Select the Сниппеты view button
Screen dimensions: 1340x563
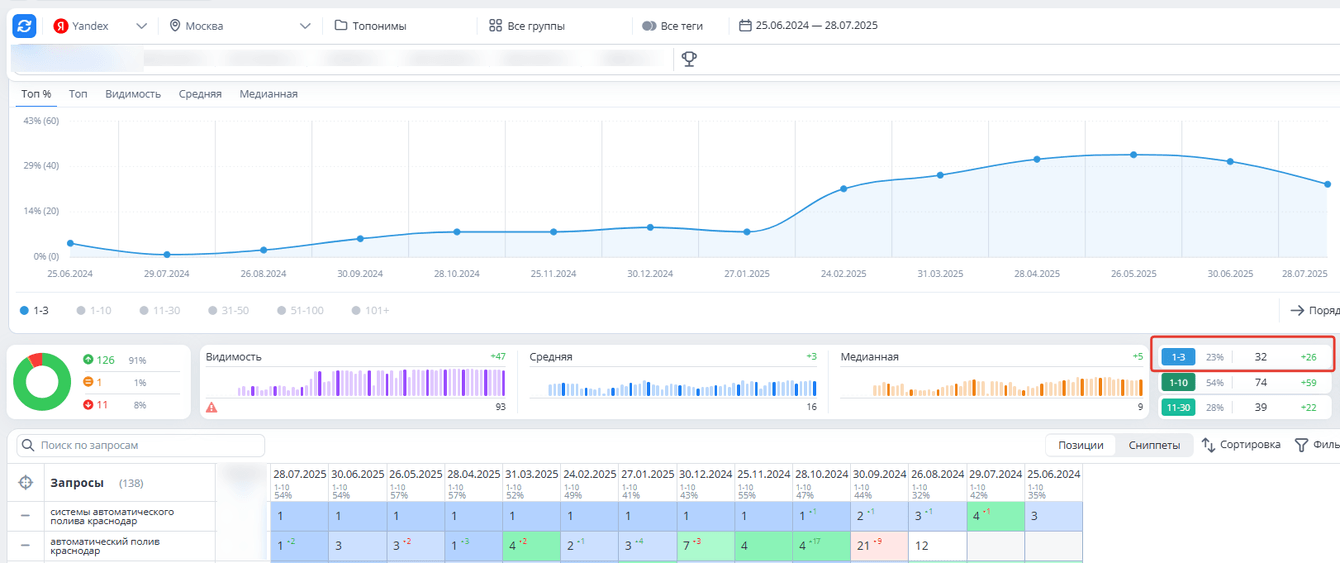tap(1154, 445)
